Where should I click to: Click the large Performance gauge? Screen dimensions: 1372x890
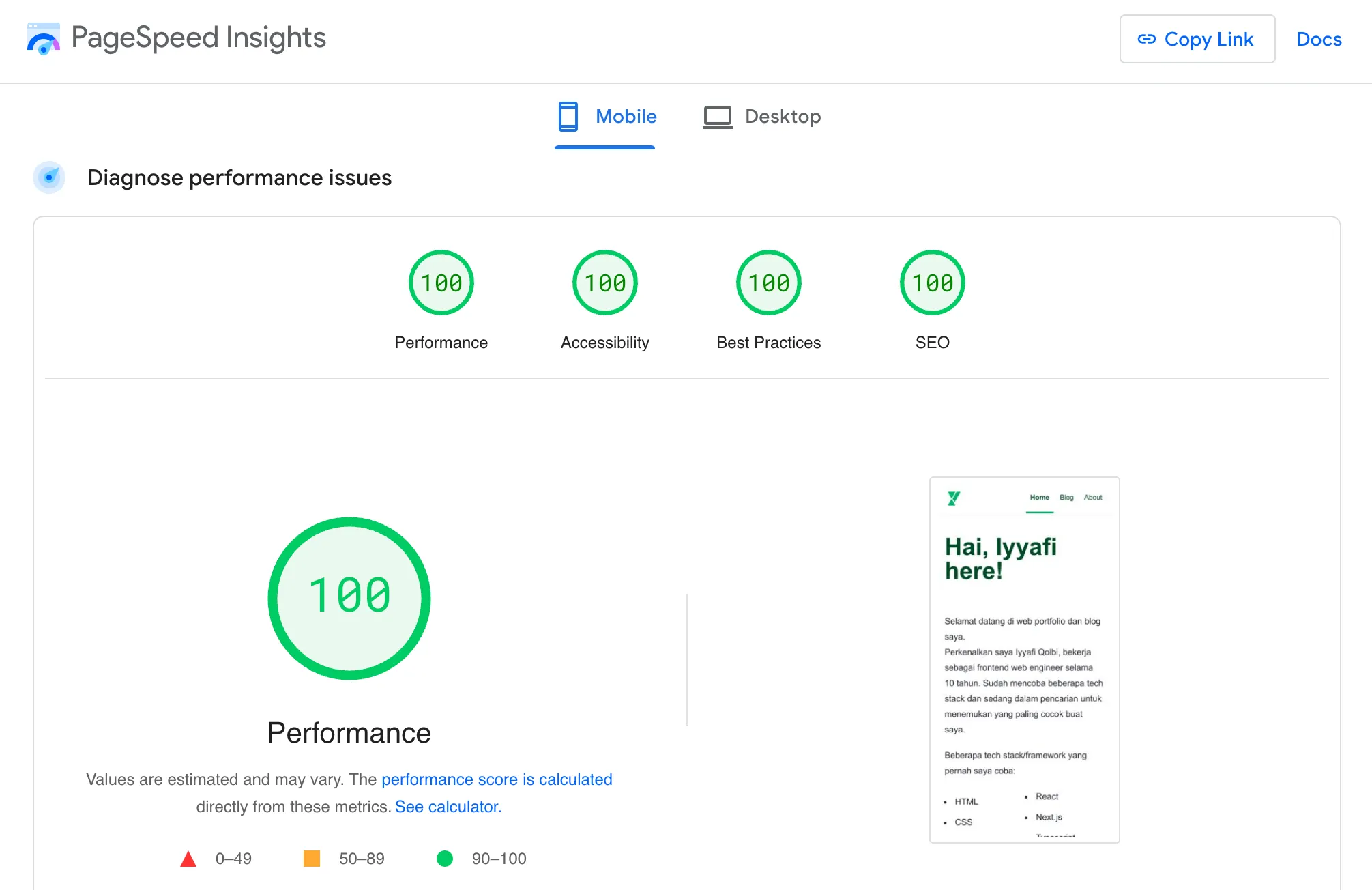tap(349, 598)
